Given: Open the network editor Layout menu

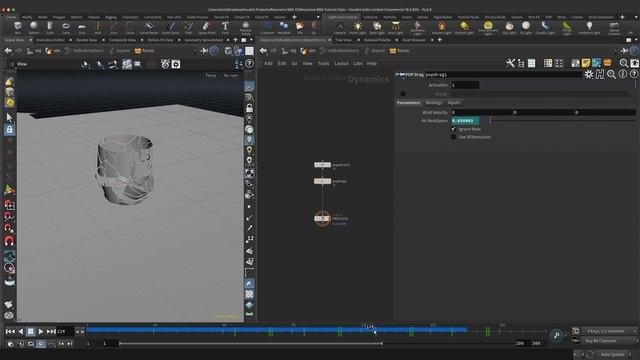Looking at the screenshot, I should pos(341,64).
